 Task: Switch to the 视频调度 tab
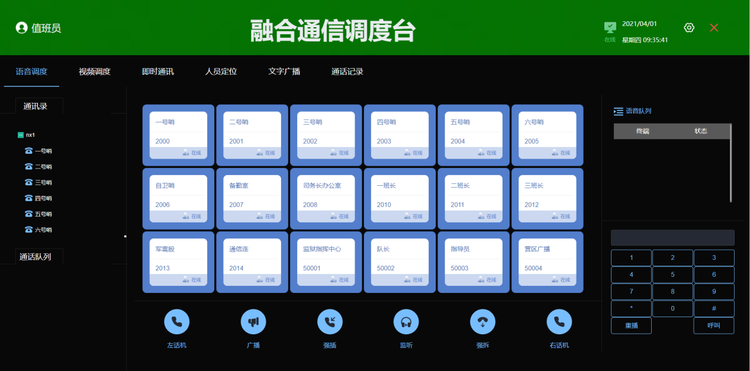pyautogui.click(x=95, y=72)
